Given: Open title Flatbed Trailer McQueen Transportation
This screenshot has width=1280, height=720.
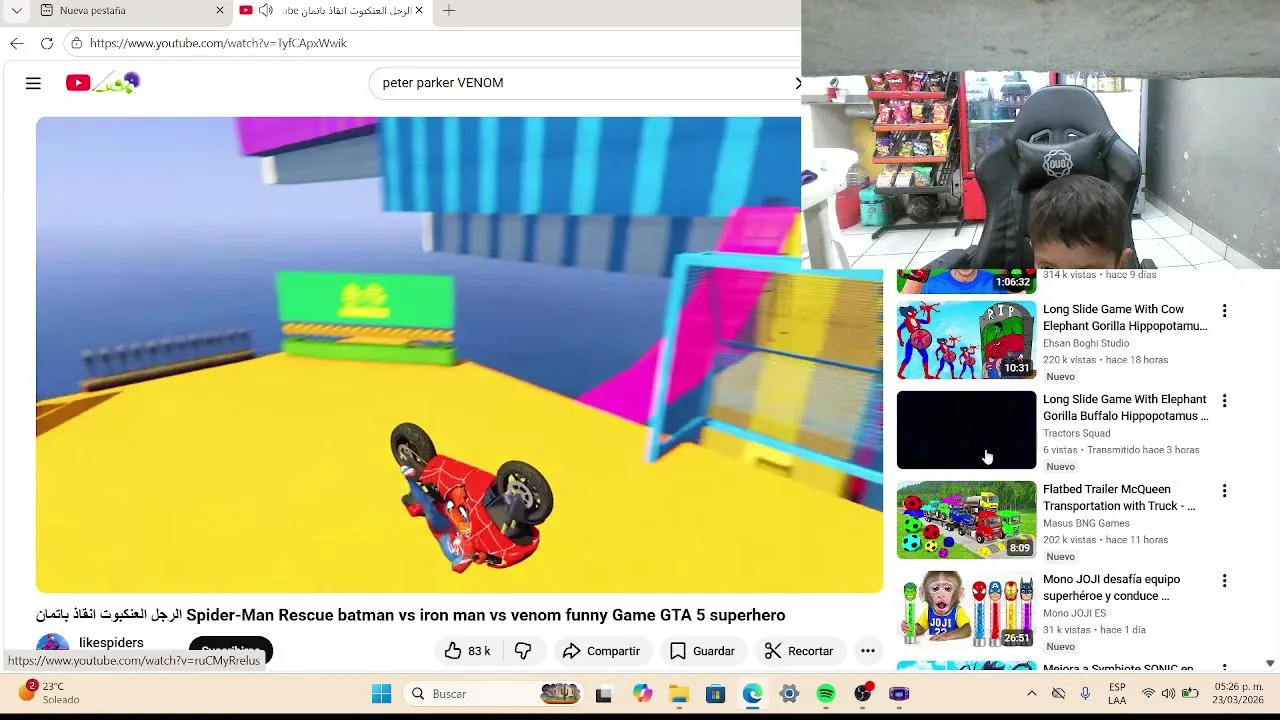Looking at the screenshot, I should 1119,498.
